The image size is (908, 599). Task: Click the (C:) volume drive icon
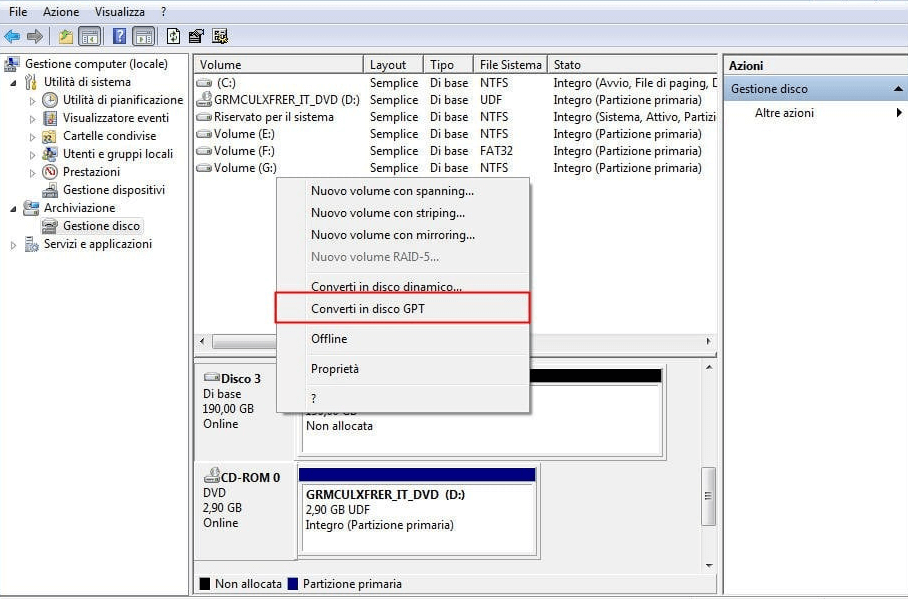(204, 83)
